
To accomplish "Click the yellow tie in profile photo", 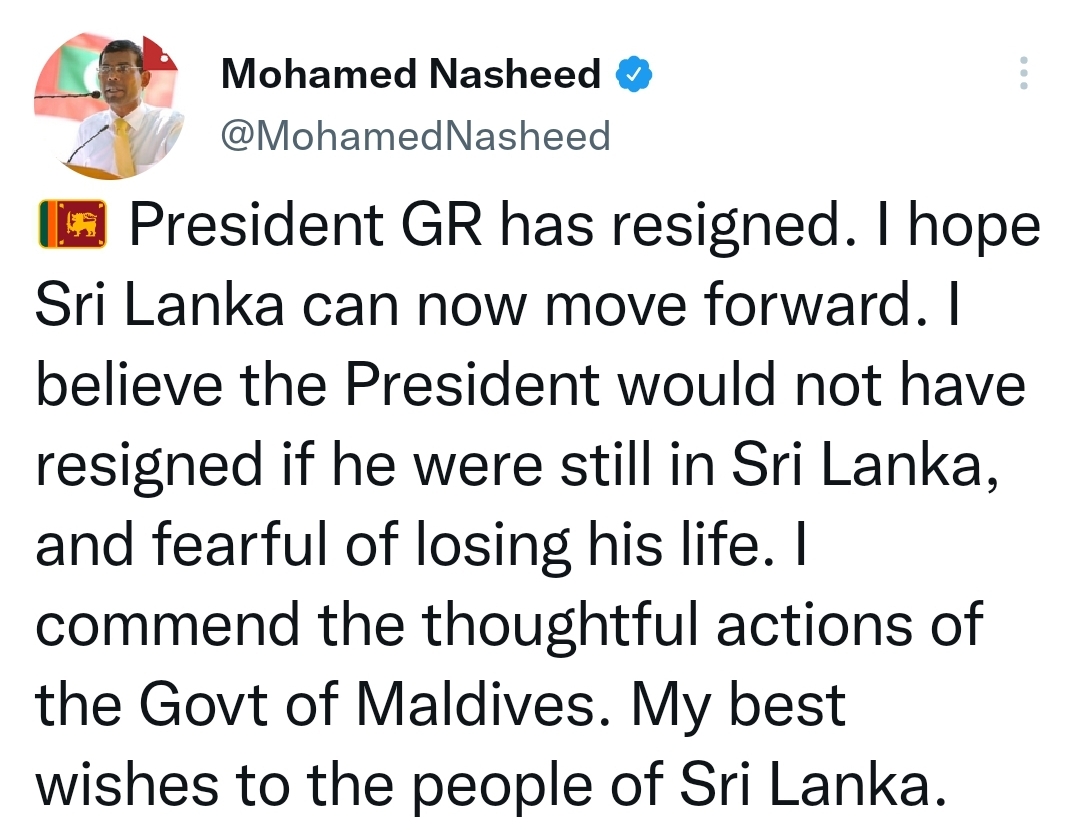I will [x=123, y=148].
